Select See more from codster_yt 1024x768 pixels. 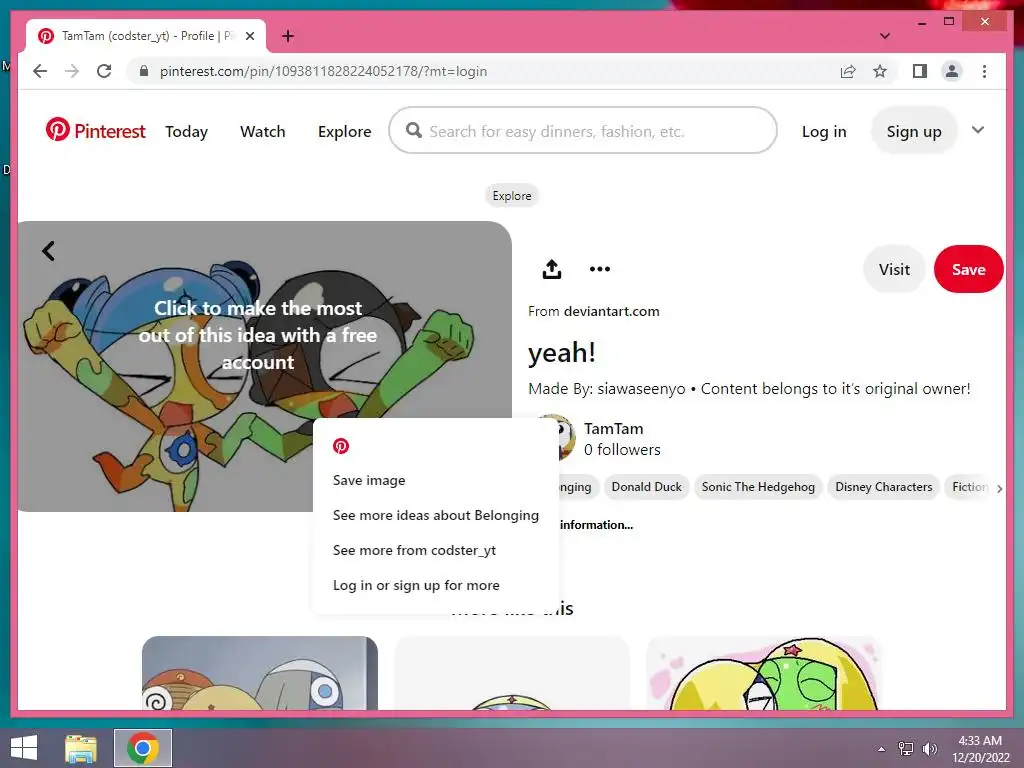(x=414, y=550)
